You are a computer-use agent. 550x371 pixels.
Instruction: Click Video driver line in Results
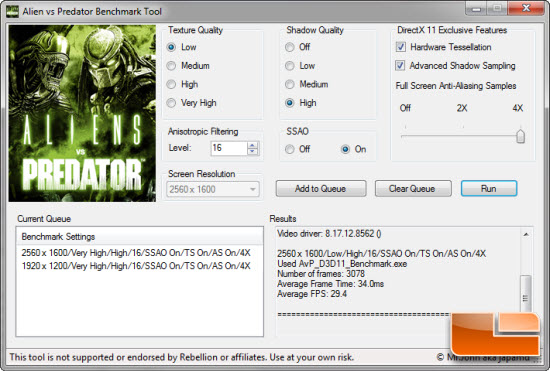click(x=329, y=234)
